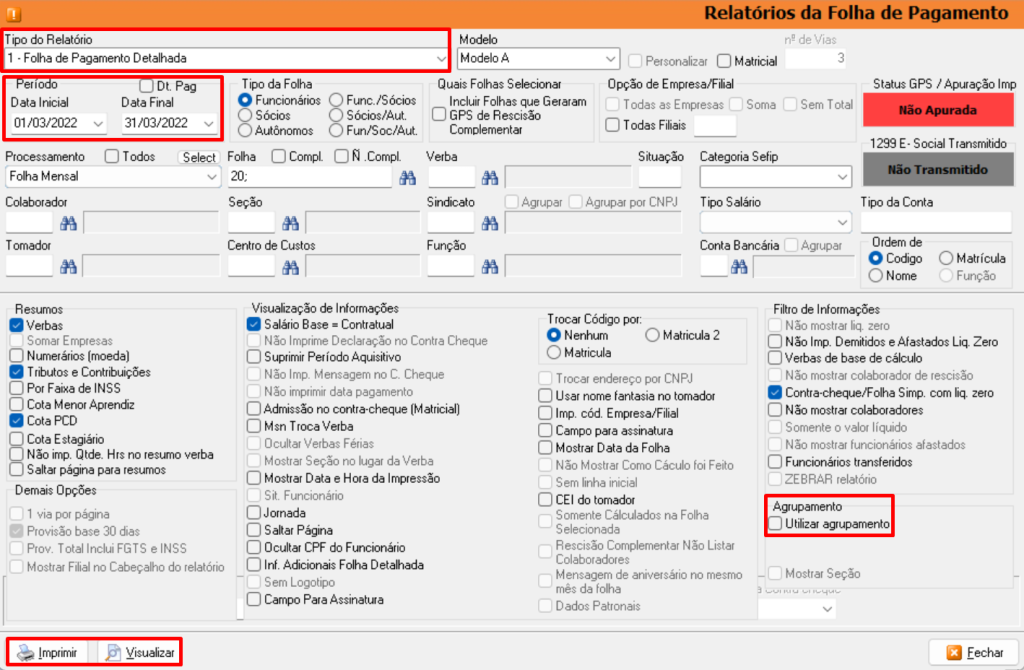Screen dimensions: 1024x670
Task: Open the Modelo A dropdown list
Action: pos(612,60)
